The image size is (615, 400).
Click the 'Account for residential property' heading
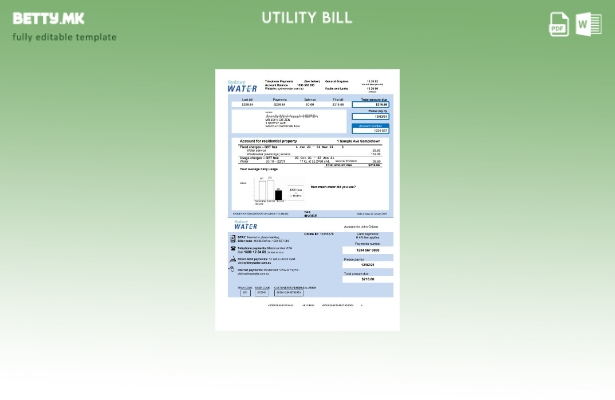pos(269,141)
